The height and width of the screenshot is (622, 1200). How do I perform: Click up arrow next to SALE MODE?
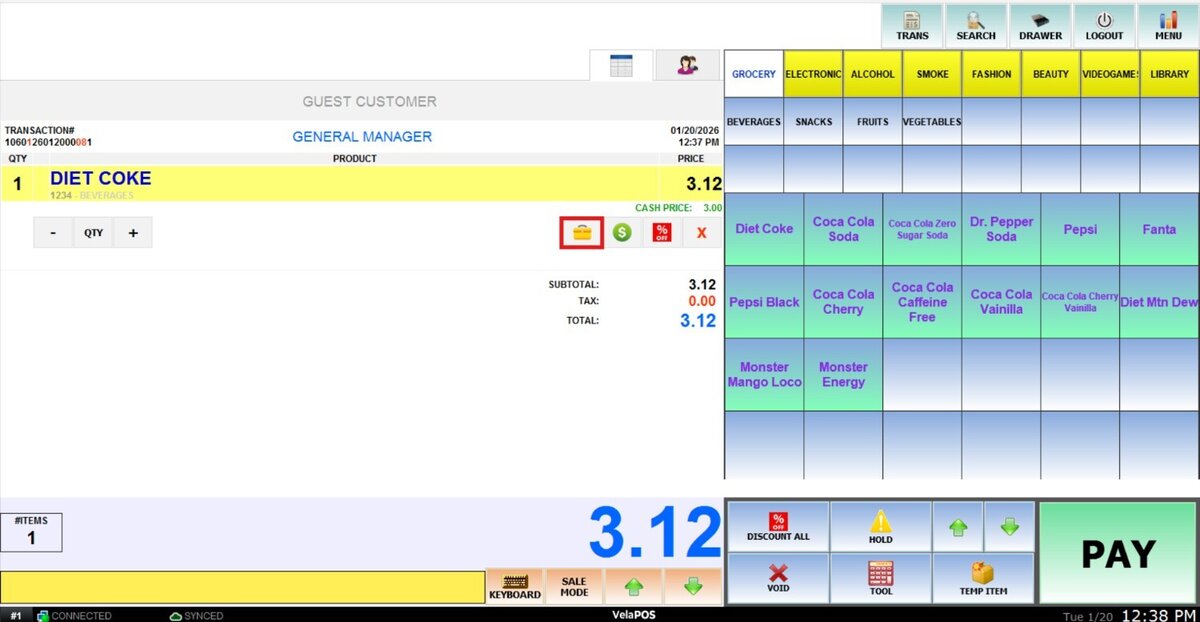(633, 586)
